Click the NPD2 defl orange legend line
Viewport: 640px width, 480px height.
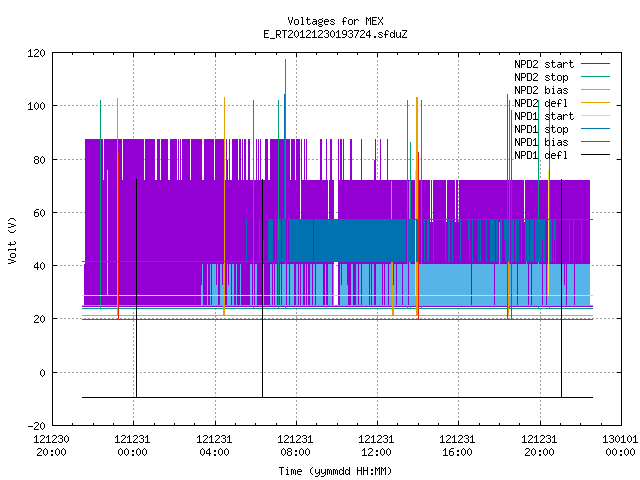[x=595, y=103]
